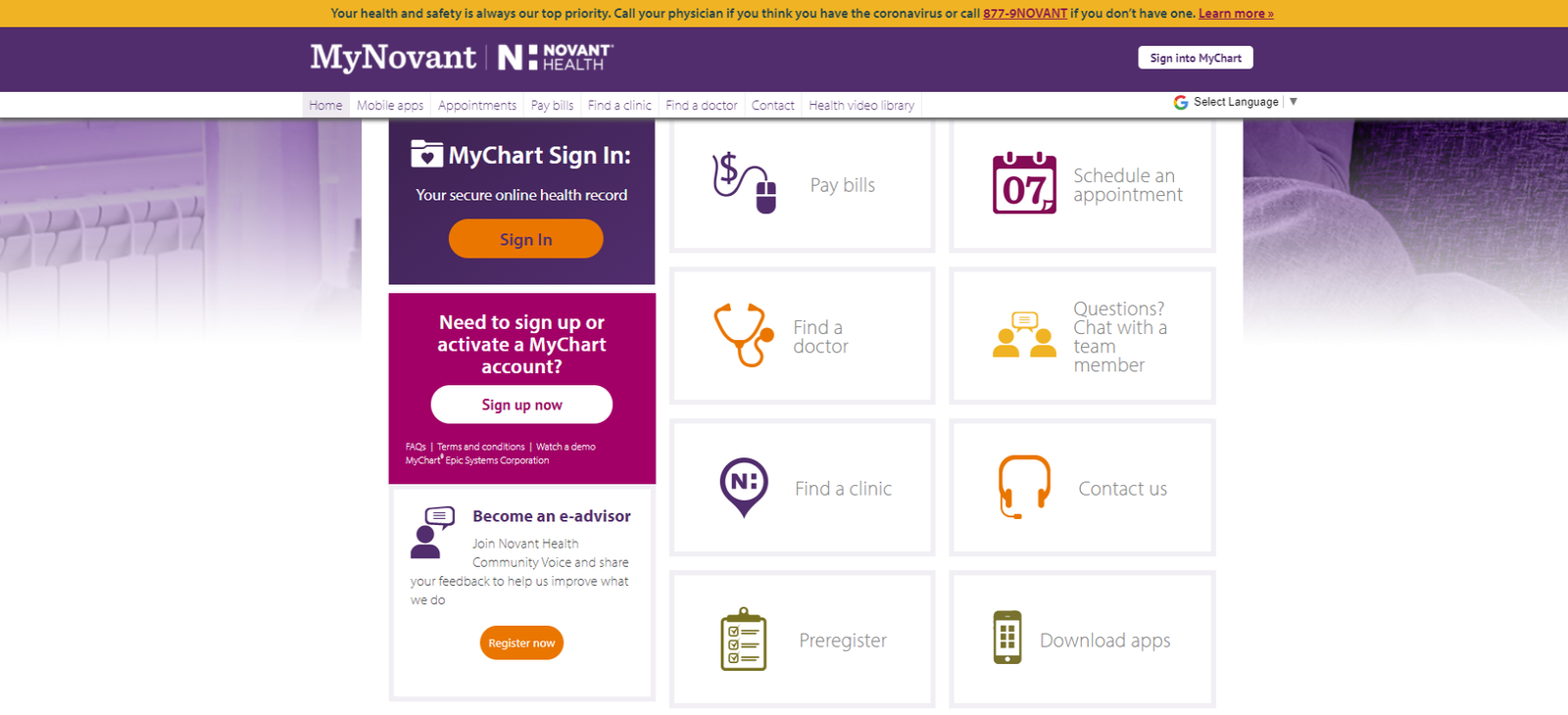Click the Google logo beside Select Language
This screenshot has width=1568, height=715.
[x=1181, y=102]
